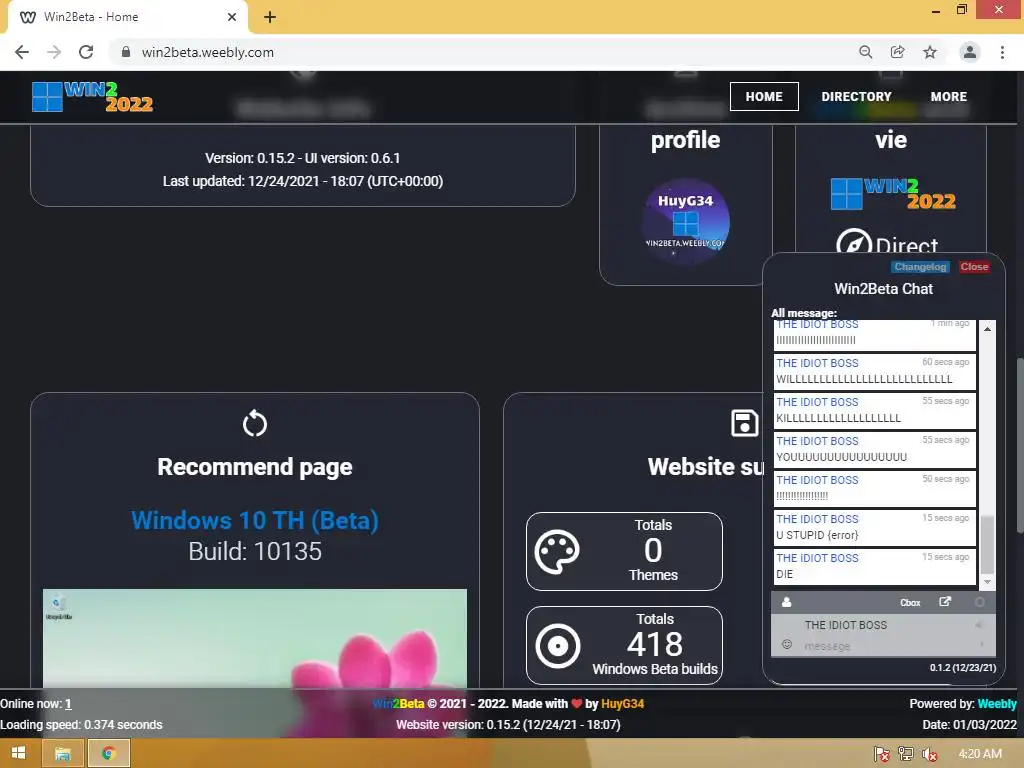Click the chat scrollbar down arrow
The width and height of the screenshot is (1024, 768).
tap(987, 581)
